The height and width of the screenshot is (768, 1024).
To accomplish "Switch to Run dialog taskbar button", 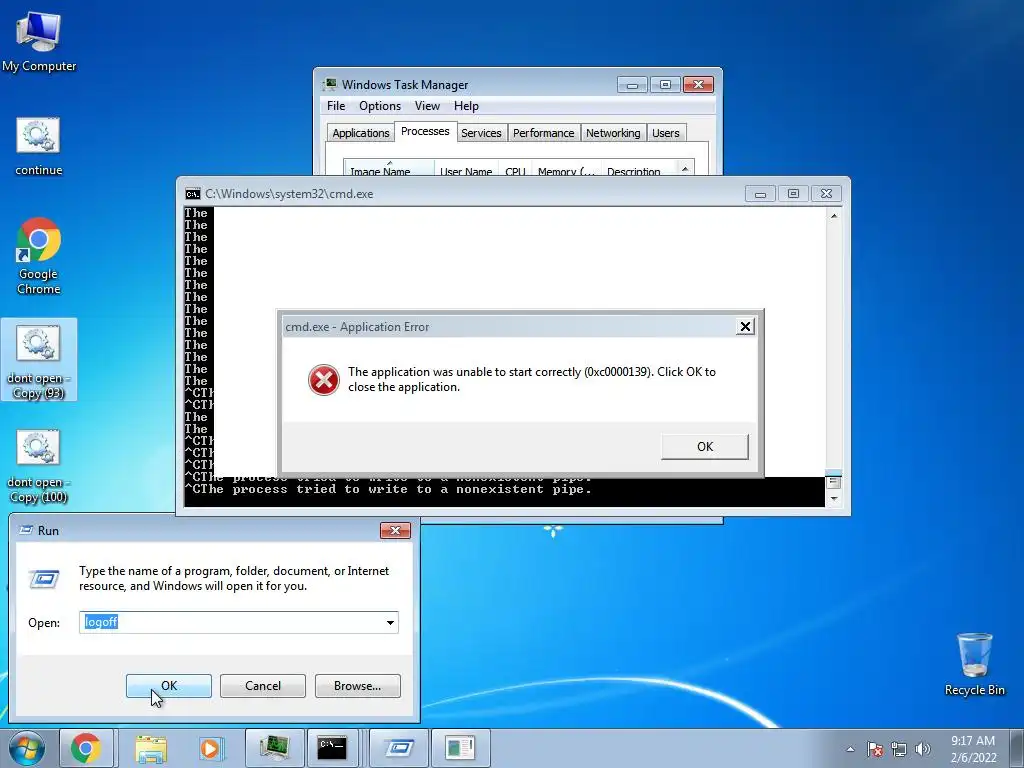I will (x=398, y=748).
